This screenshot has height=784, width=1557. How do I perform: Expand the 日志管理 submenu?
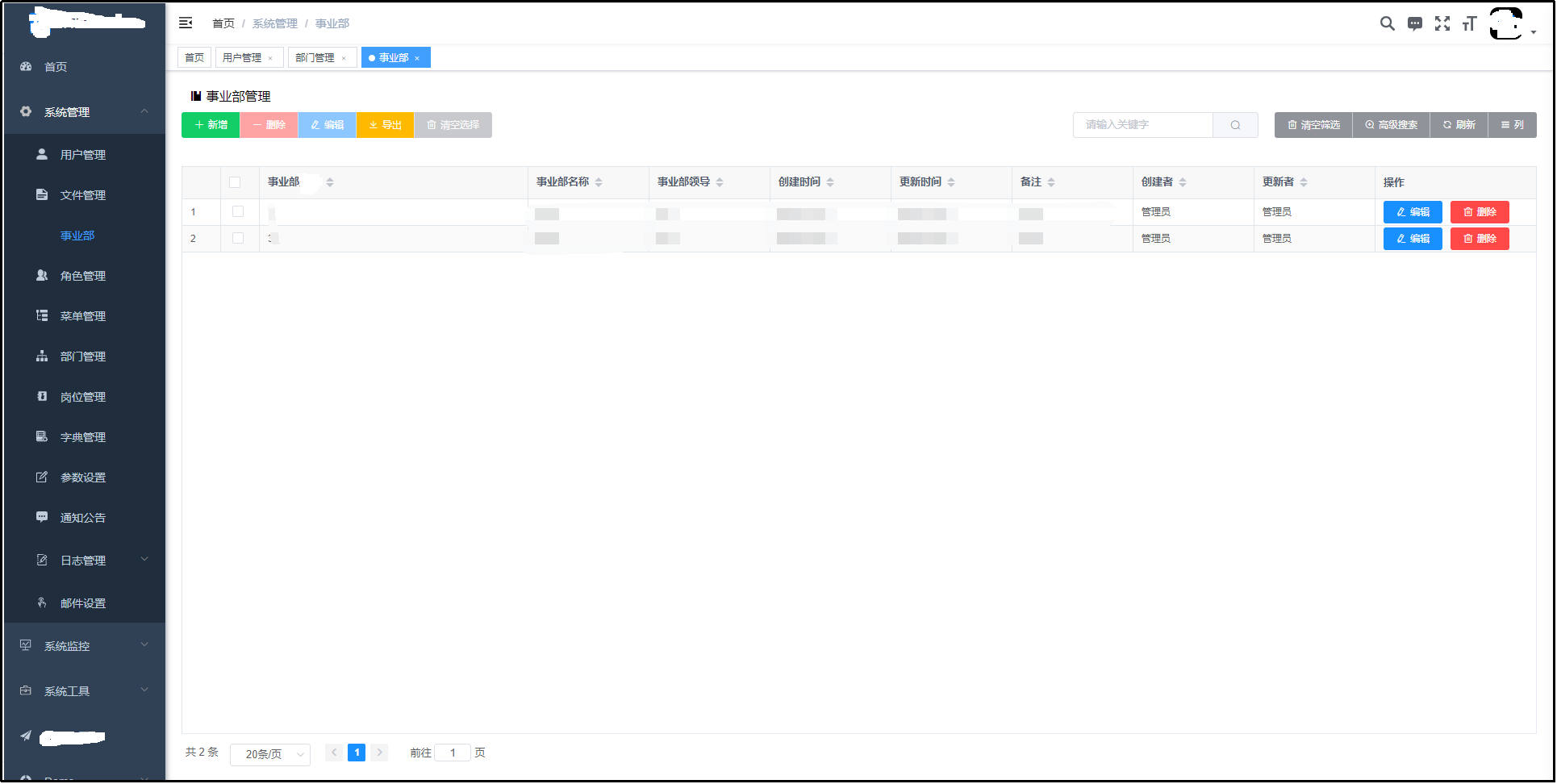[x=84, y=561]
